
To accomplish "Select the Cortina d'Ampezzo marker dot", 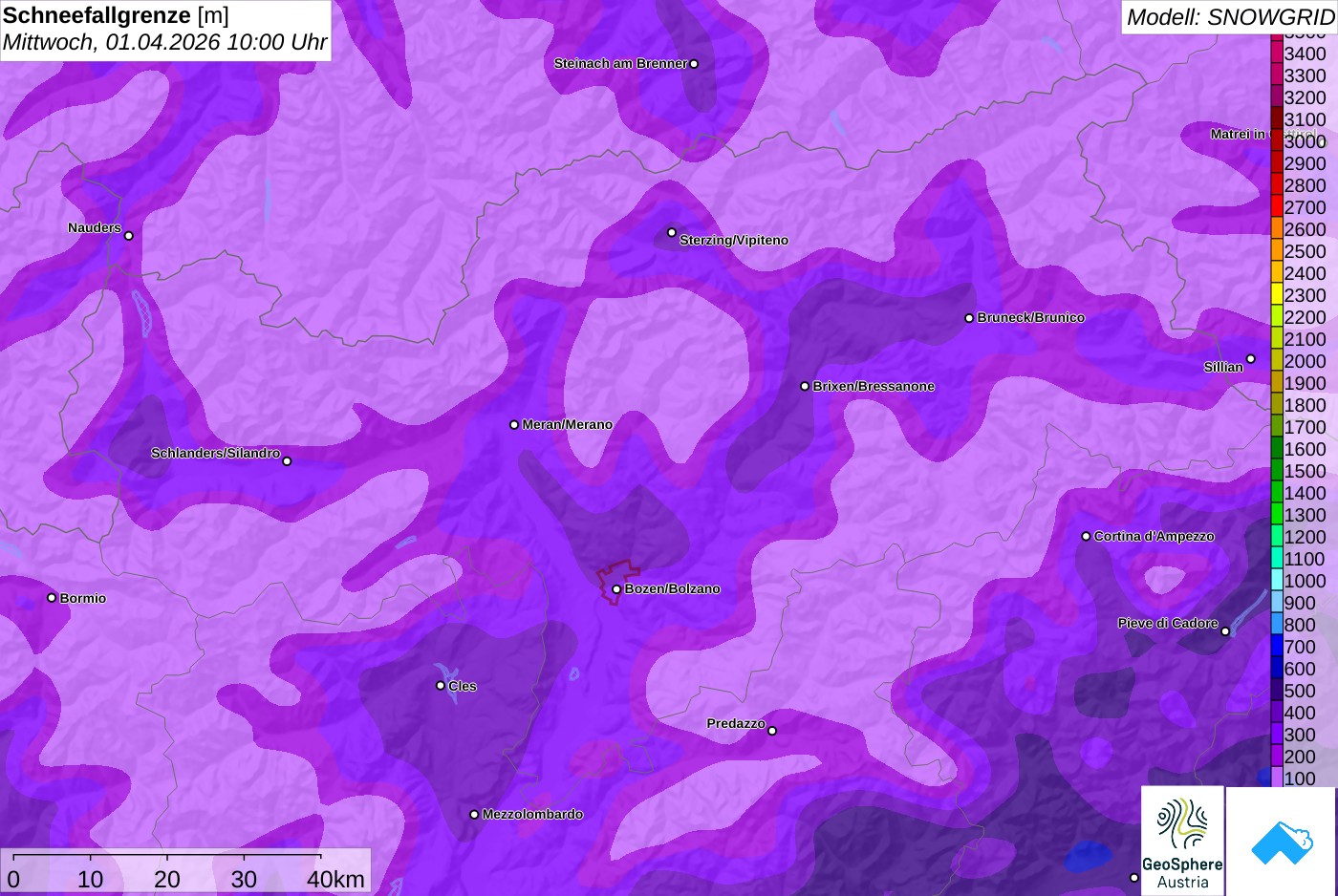I will [1086, 537].
